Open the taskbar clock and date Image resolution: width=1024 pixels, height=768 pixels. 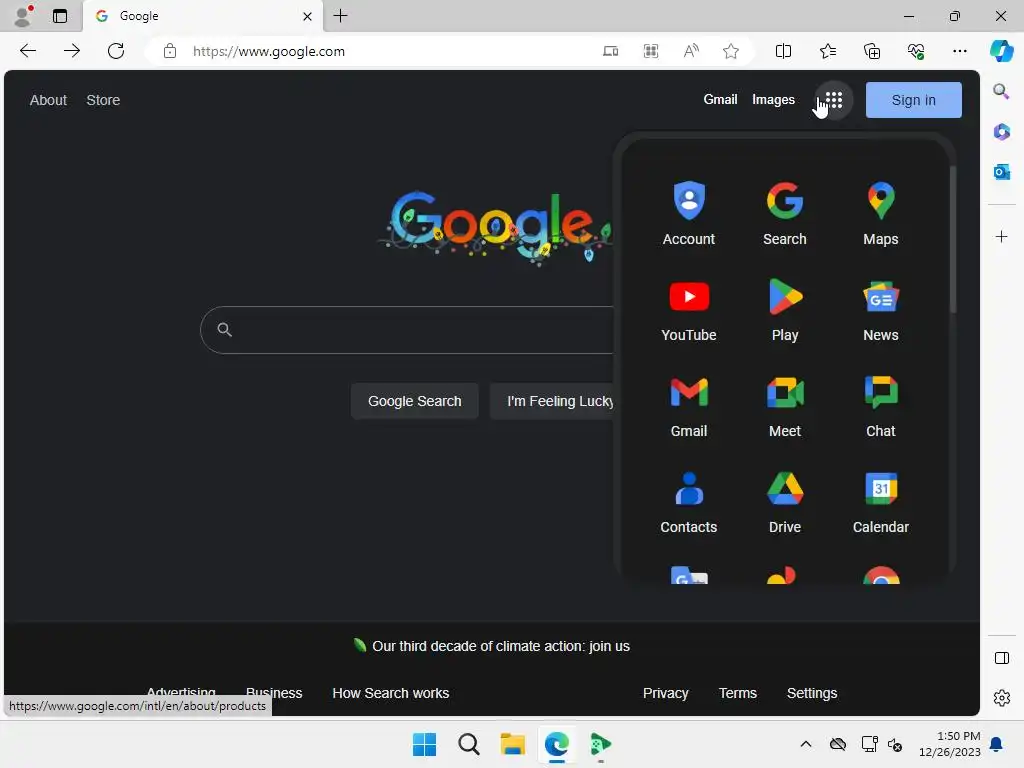point(949,744)
